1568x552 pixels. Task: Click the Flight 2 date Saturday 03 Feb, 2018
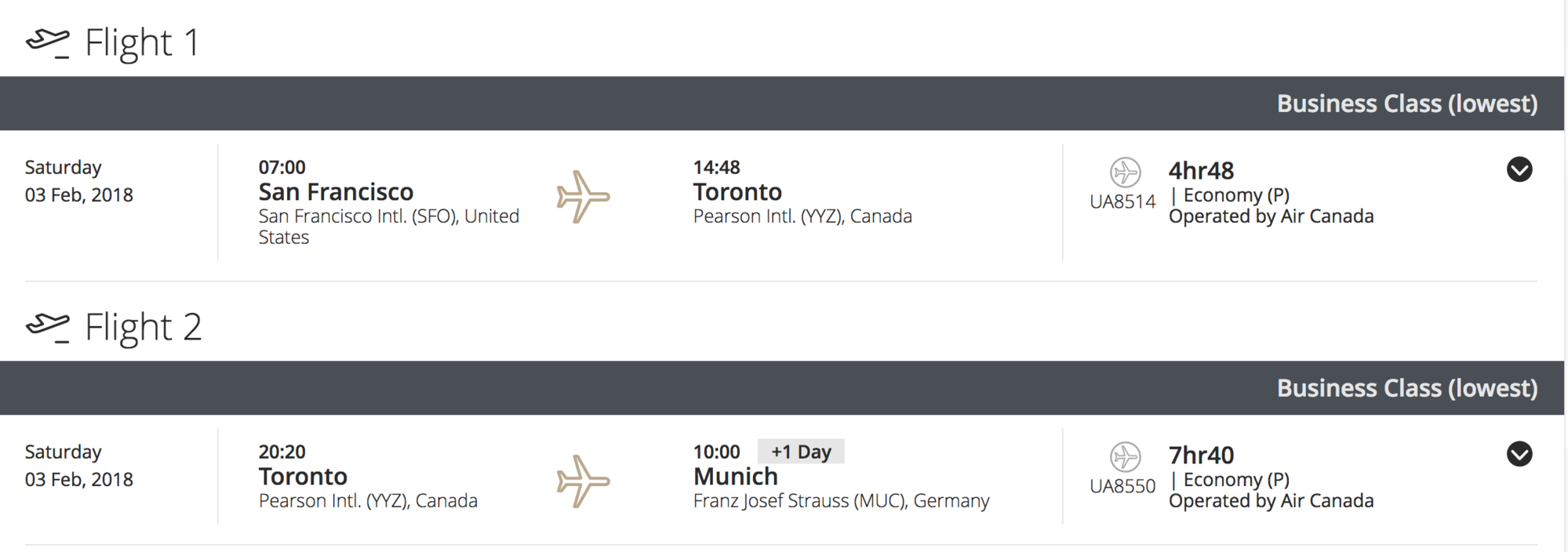79,466
